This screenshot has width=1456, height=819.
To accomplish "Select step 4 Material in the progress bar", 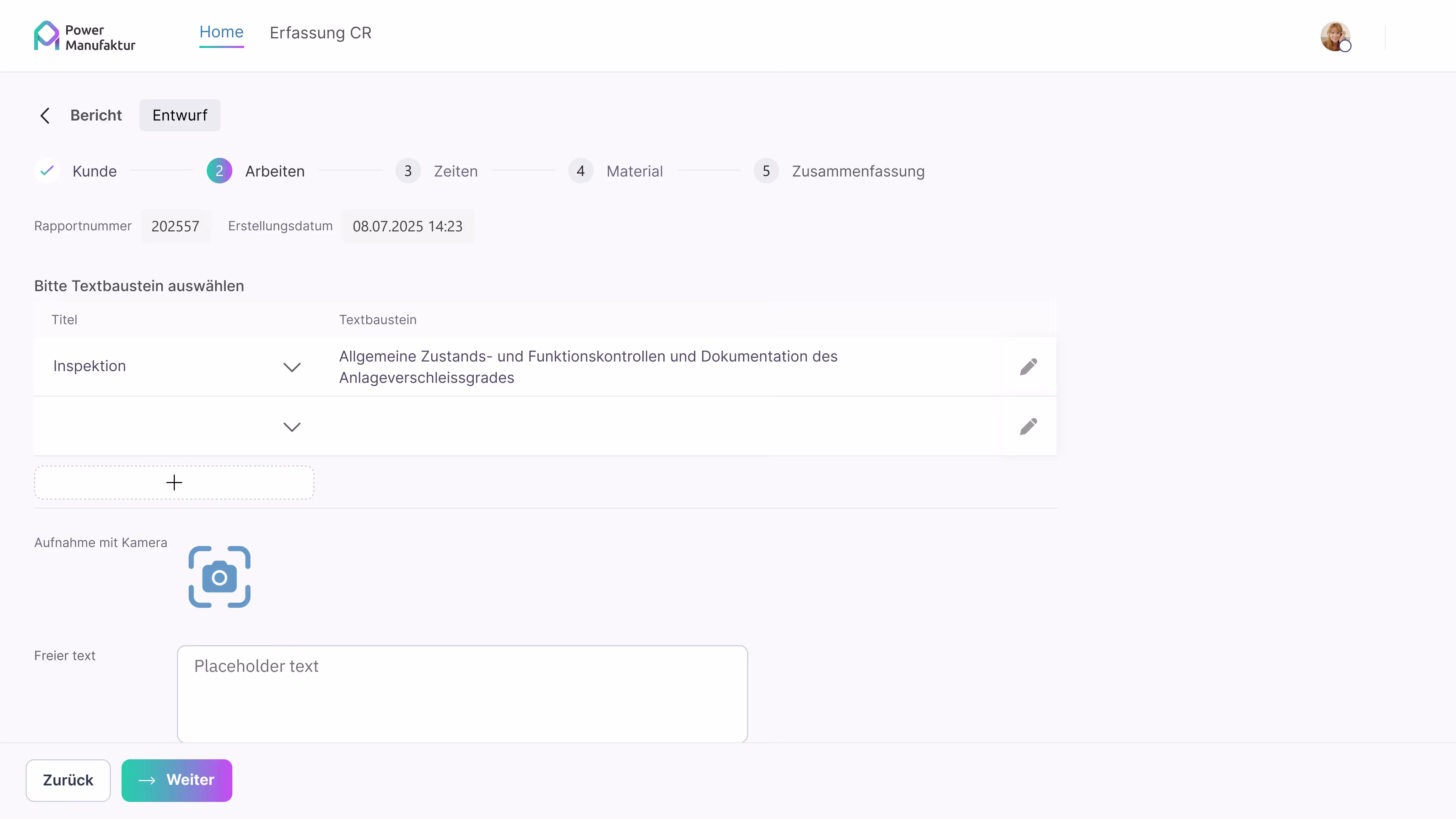I will [580, 170].
